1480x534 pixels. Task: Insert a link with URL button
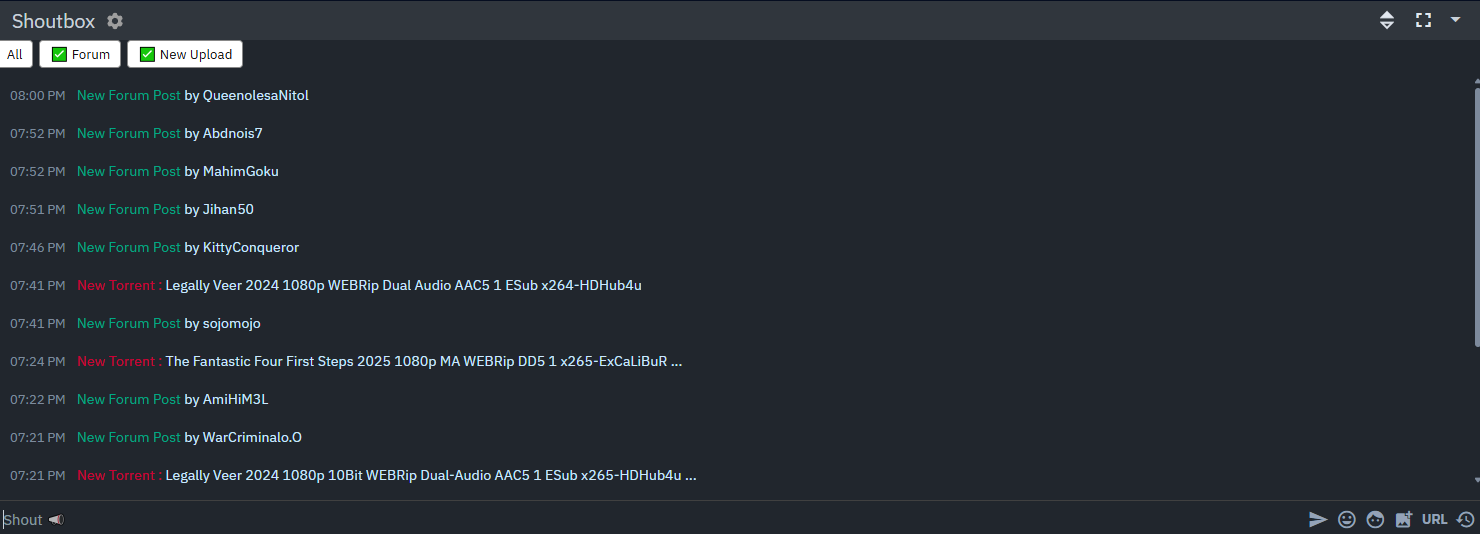(1434, 519)
